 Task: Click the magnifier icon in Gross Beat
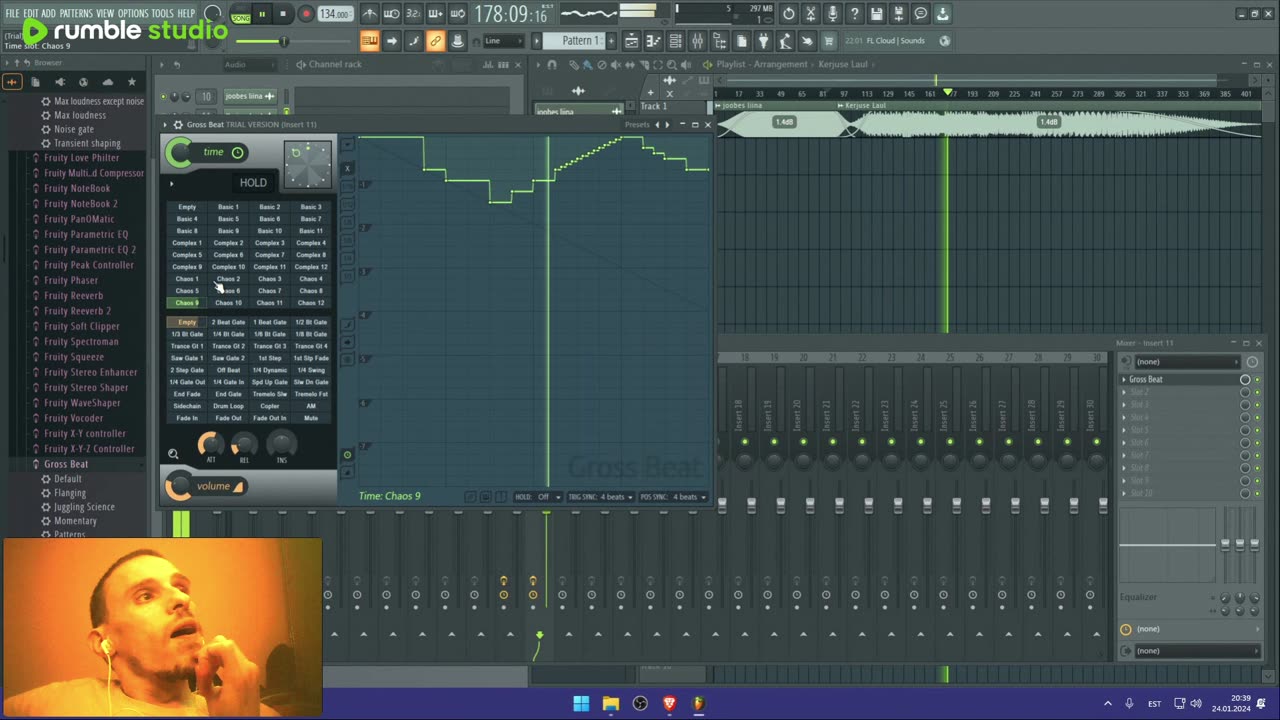point(173,454)
